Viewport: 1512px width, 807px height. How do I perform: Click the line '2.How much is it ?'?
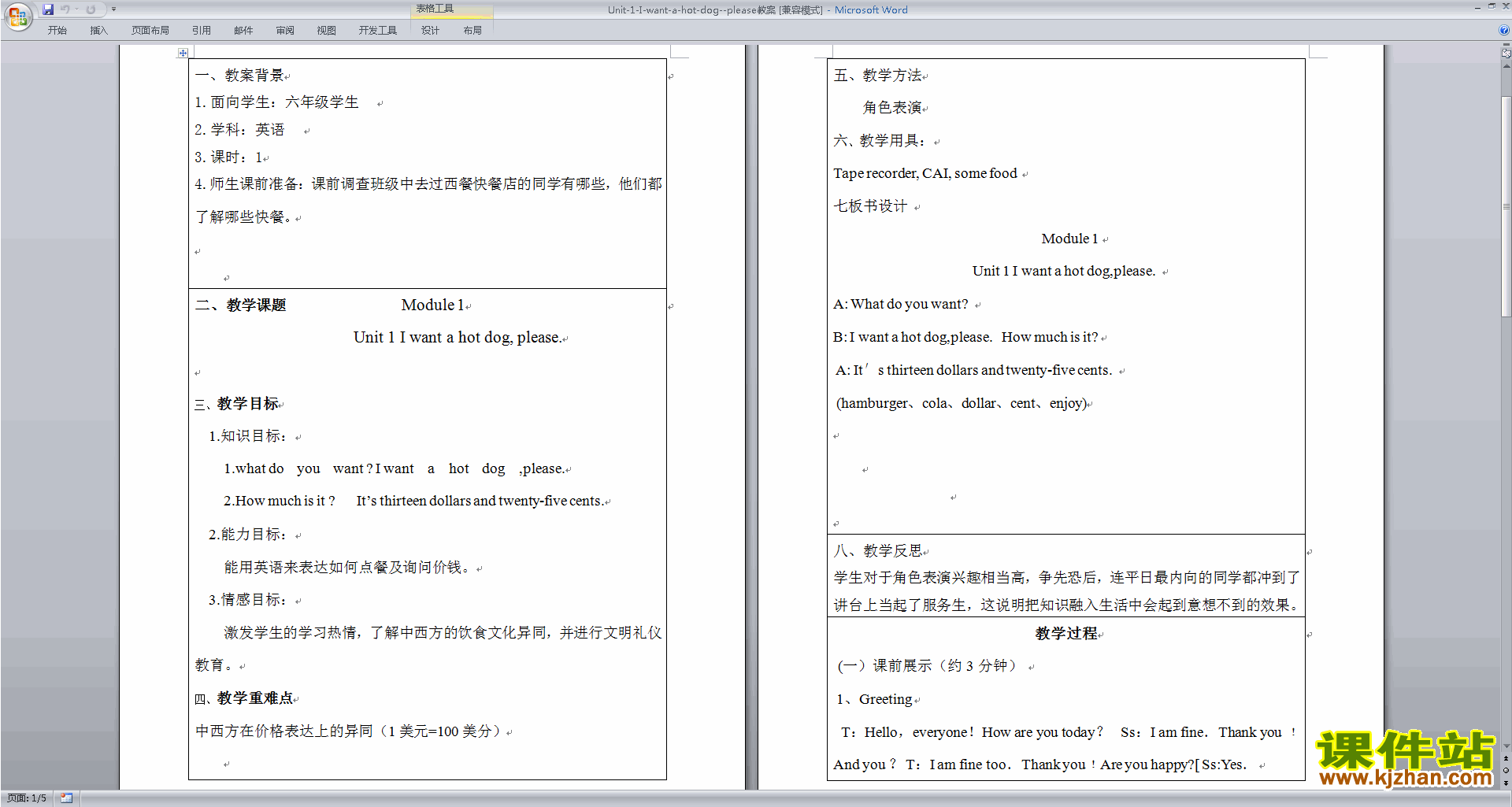coord(279,502)
